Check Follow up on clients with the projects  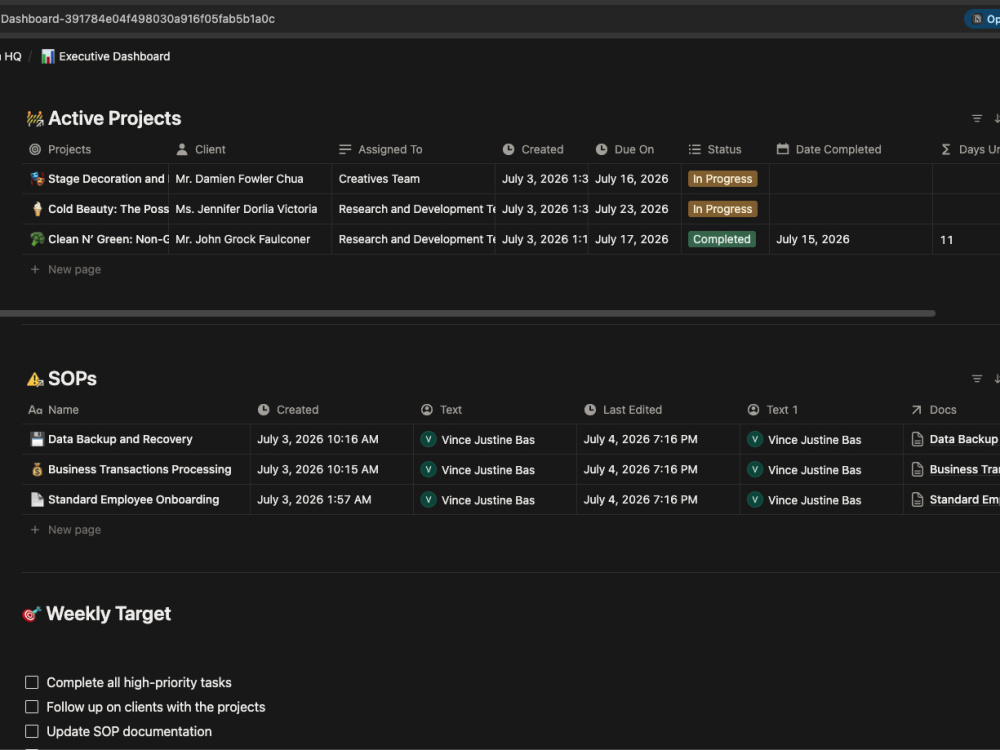coord(31,707)
